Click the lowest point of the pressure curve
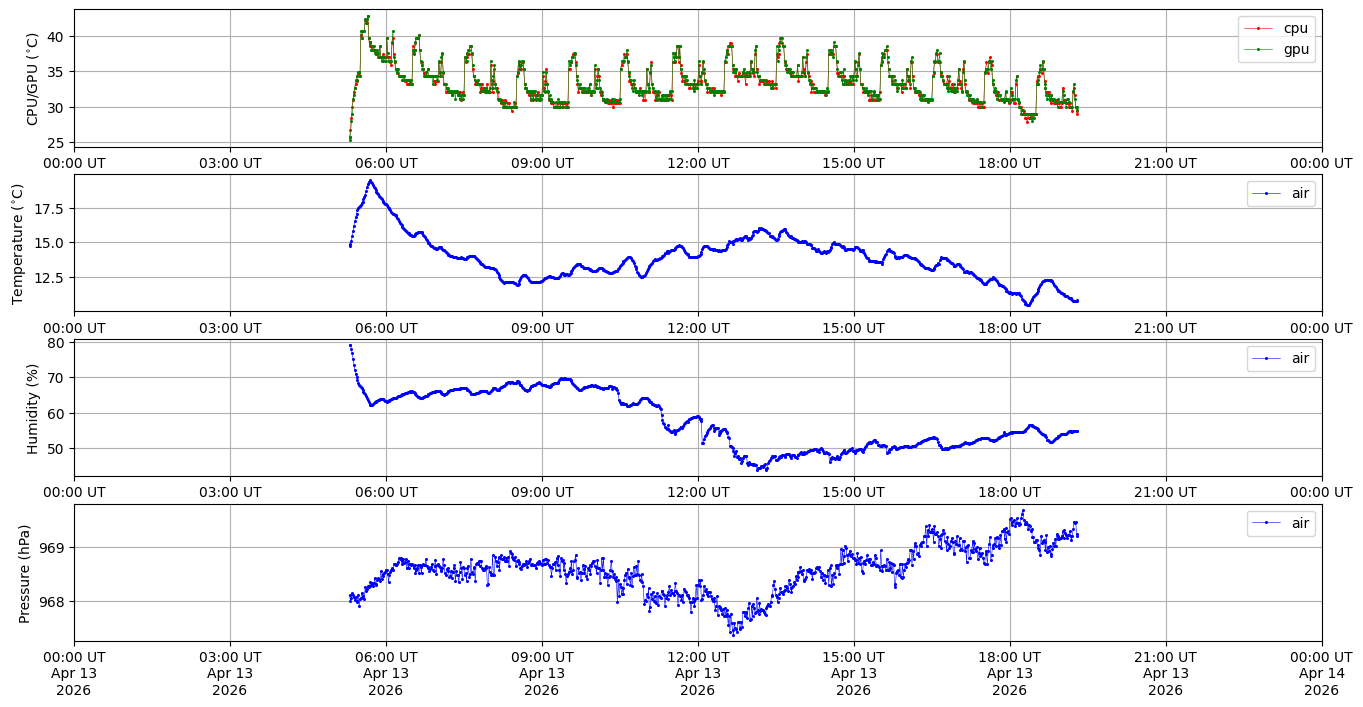Image resolution: width=1363 pixels, height=707 pixels. pyautogui.click(x=731, y=634)
